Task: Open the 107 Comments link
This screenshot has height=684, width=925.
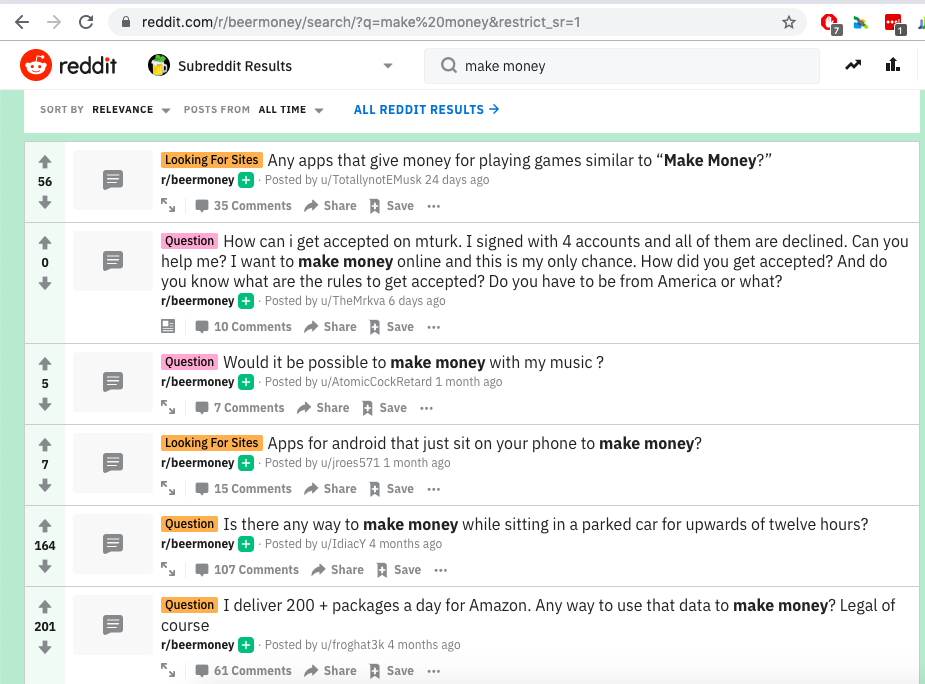Action: click(247, 570)
